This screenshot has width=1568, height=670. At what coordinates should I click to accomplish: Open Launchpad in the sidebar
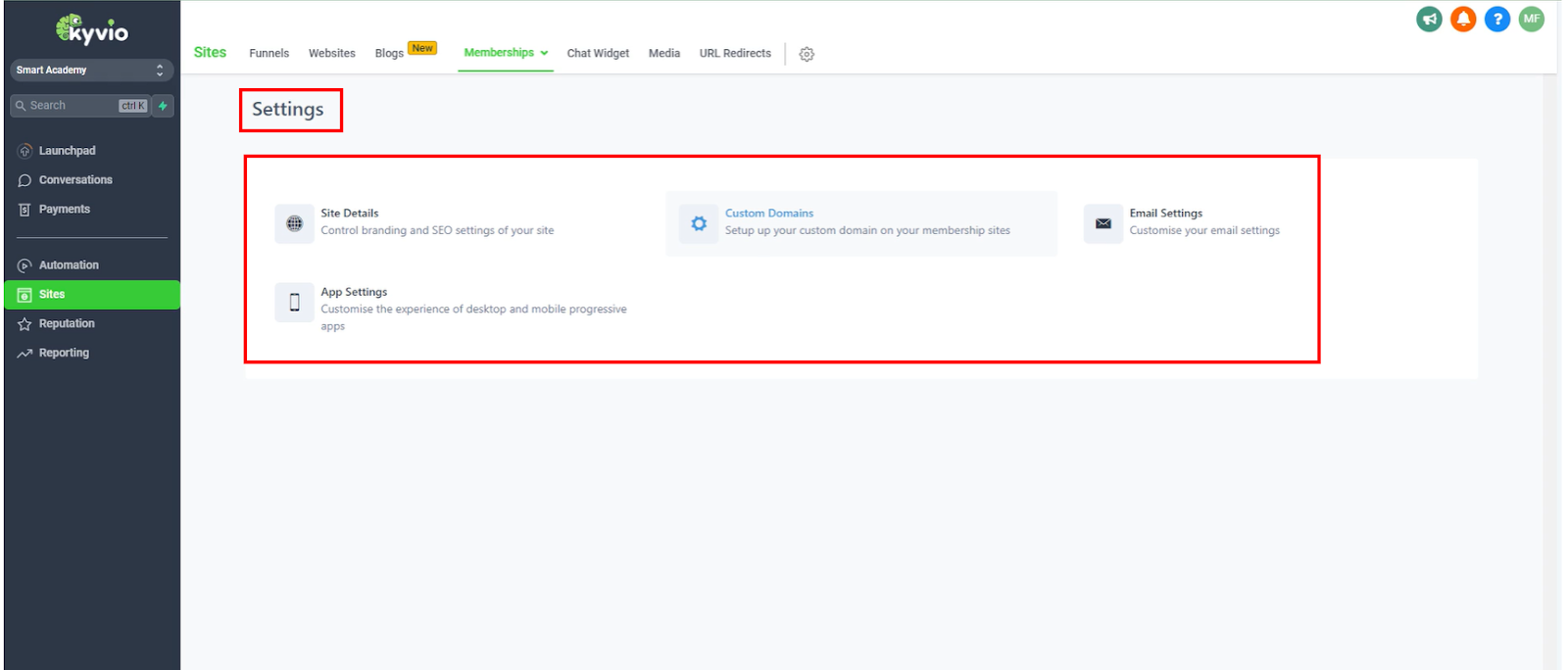[x=67, y=151]
